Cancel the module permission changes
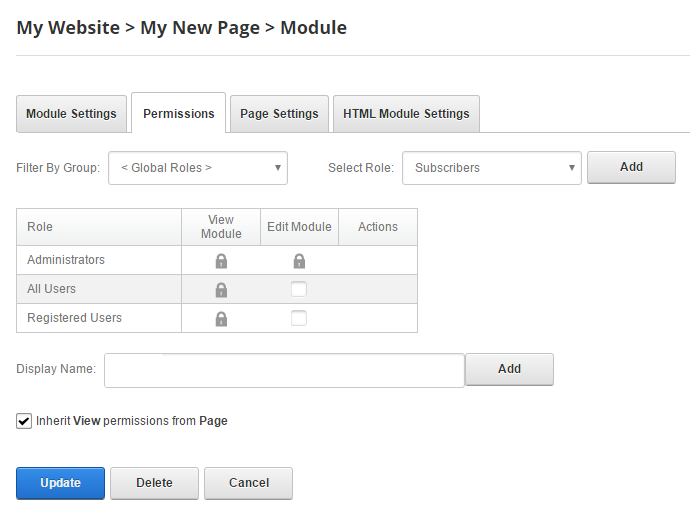This screenshot has height=516, width=690. (248, 483)
